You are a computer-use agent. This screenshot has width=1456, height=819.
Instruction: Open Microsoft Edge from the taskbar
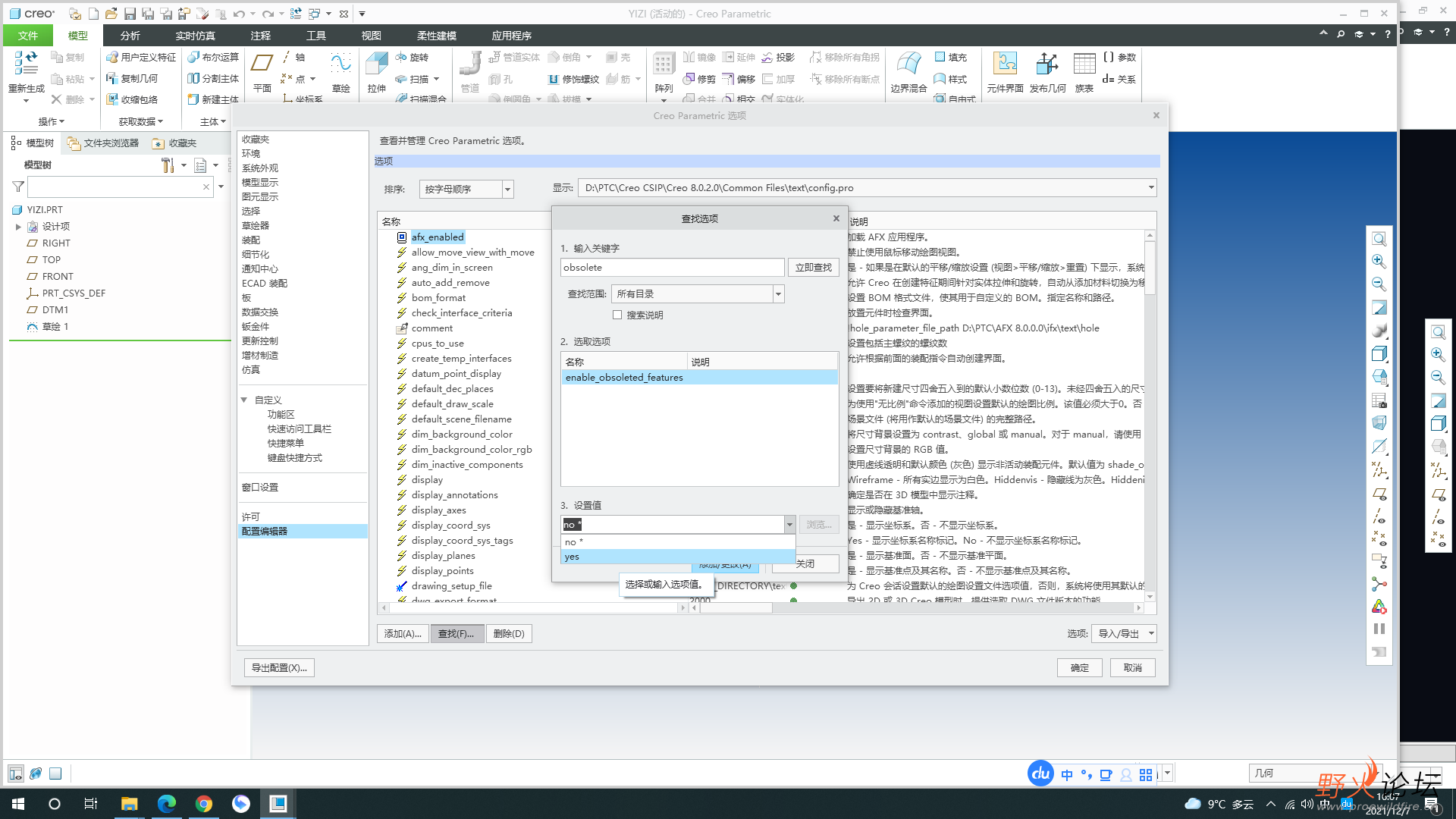(166, 804)
